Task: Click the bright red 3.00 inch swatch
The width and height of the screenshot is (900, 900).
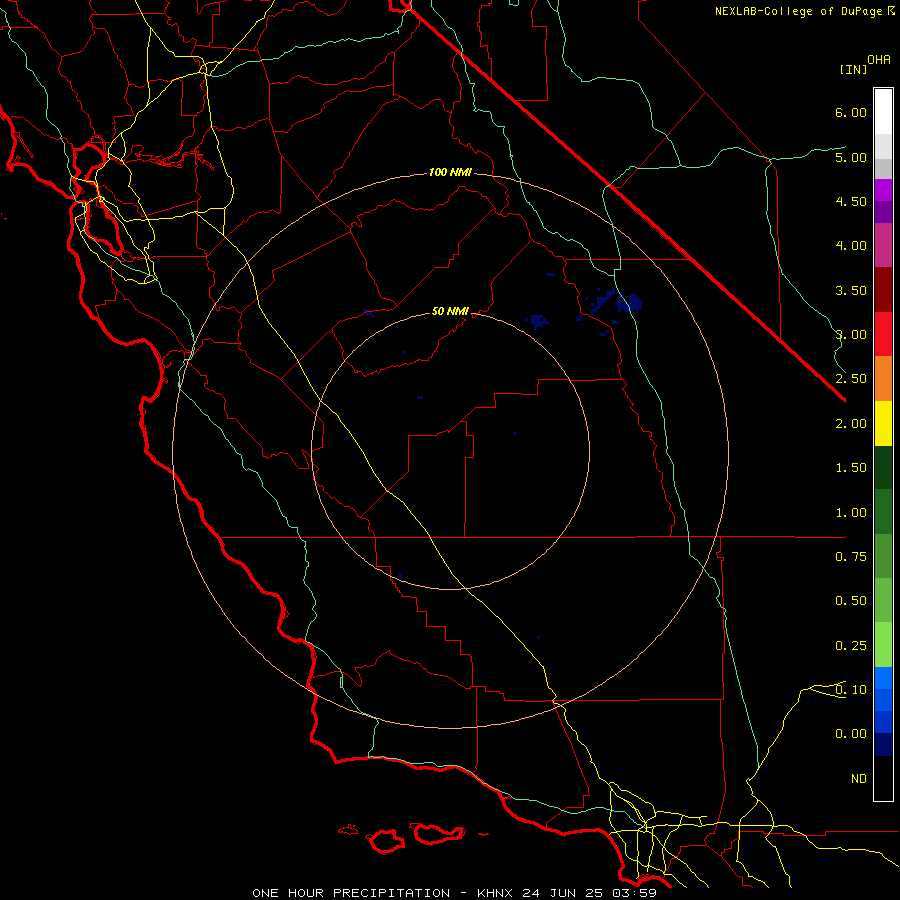Action: click(883, 334)
